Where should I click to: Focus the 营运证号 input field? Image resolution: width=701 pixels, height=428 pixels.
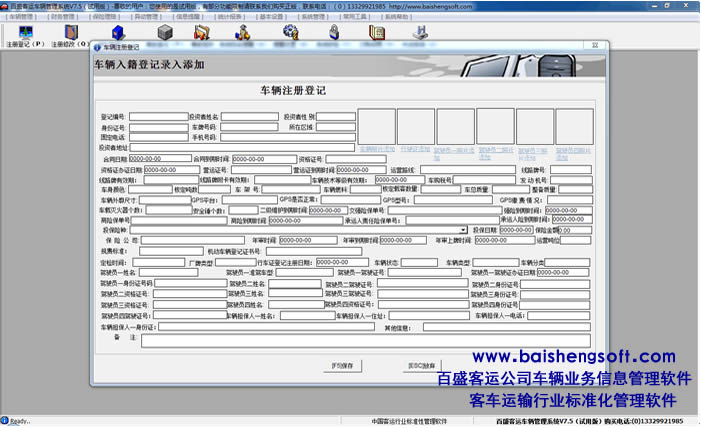coord(261,170)
